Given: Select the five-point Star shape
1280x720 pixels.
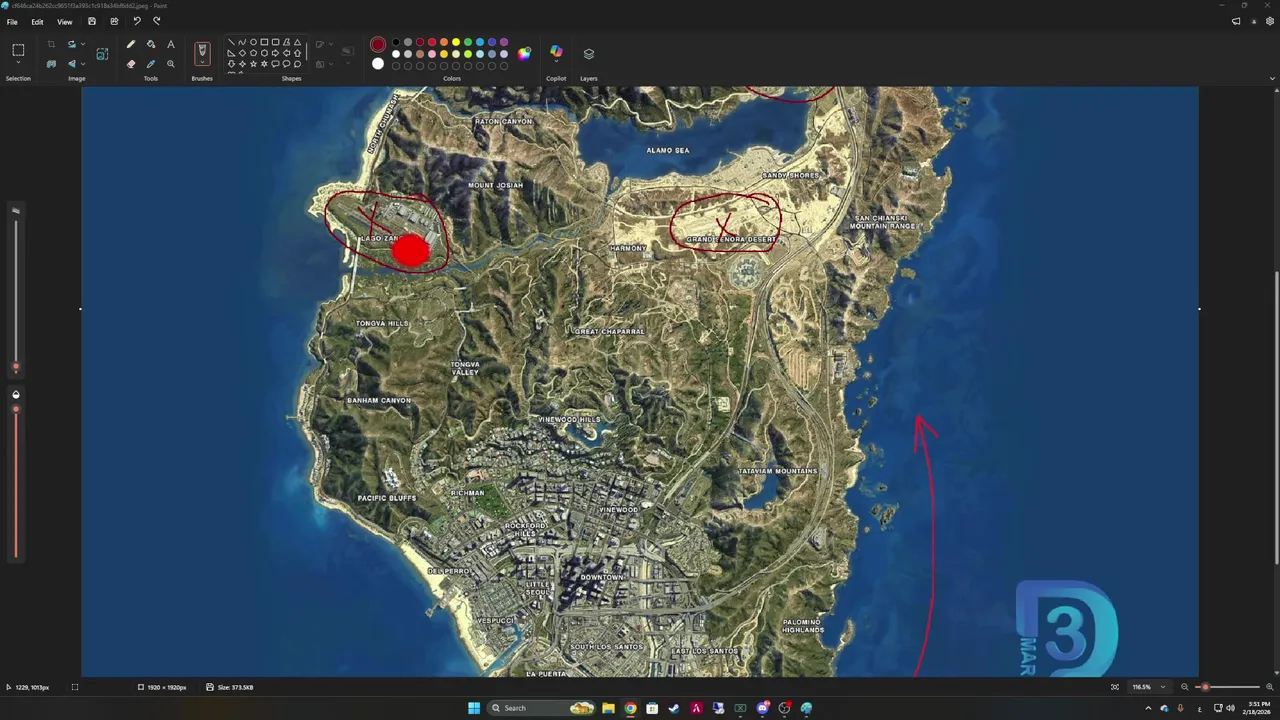Looking at the screenshot, I should tap(253, 64).
